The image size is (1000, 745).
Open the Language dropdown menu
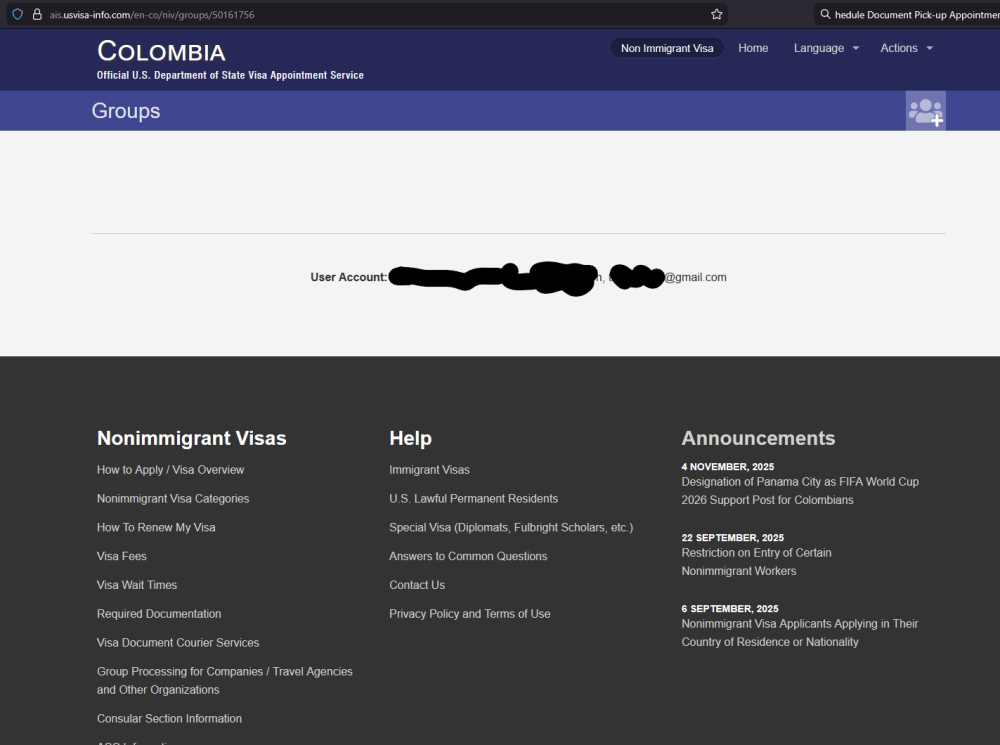point(819,47)
